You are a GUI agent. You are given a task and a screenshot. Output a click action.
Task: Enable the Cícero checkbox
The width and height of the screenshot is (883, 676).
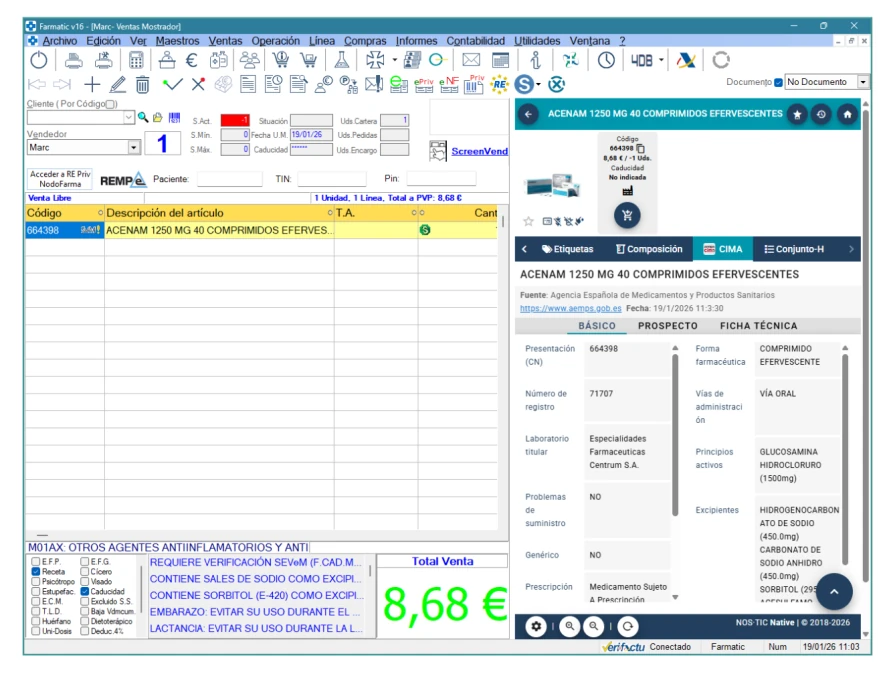[84, 571]
